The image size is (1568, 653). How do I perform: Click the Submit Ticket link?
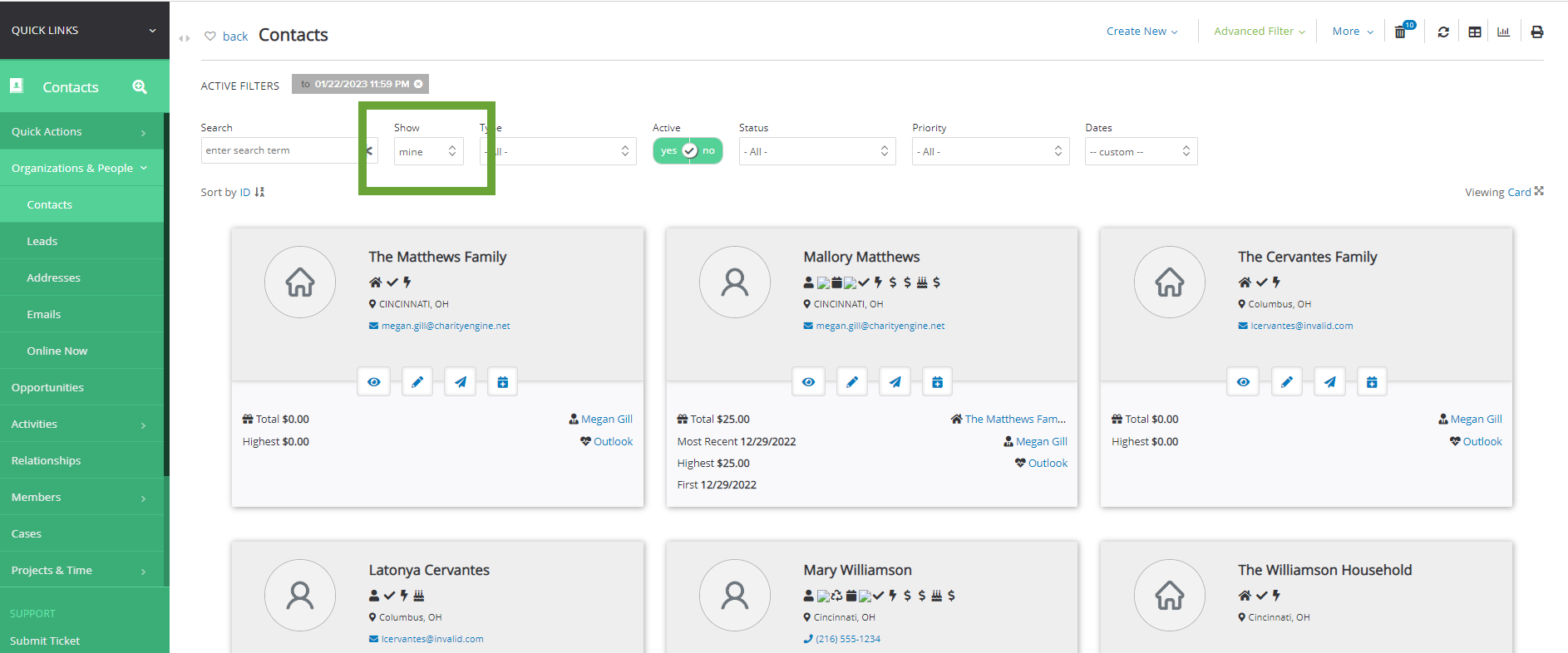45,641
